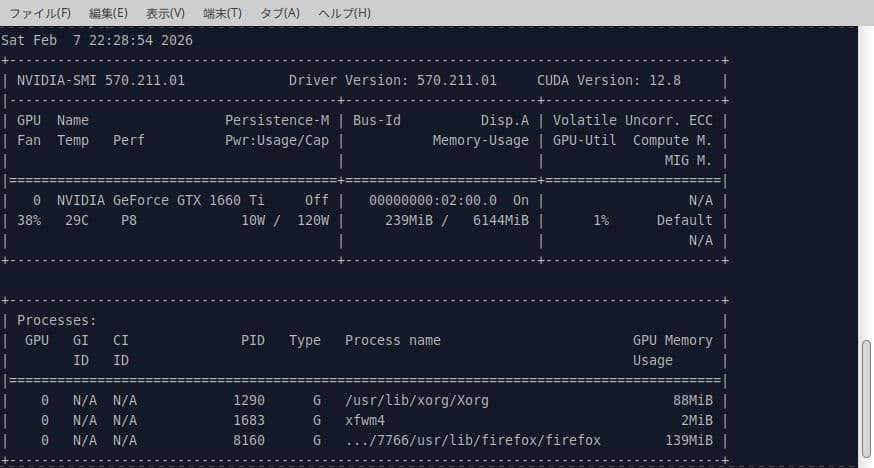Click the '.../7766/usr/lib/firefox/firefox' process name
The height and width of the screenshot is (468, 874).
[x=473, y=441]
